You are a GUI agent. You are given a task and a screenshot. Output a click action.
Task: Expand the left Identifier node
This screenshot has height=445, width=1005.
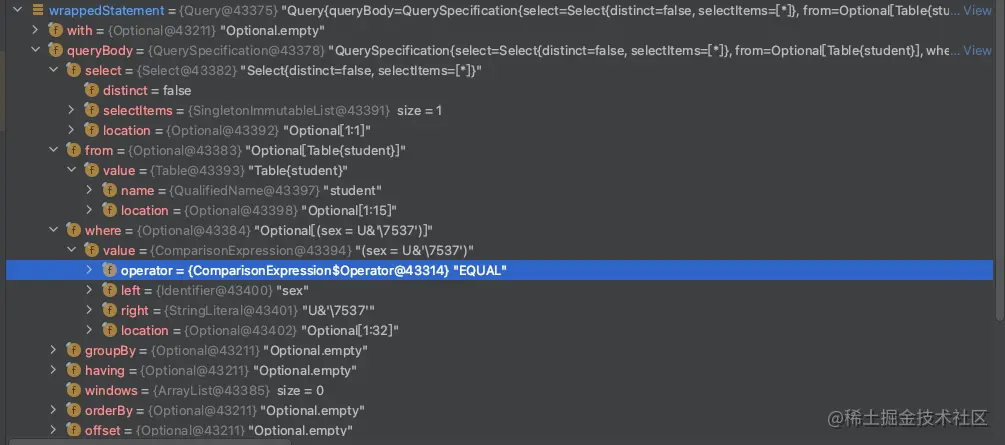pyautogui.click(x=90, y=290)
